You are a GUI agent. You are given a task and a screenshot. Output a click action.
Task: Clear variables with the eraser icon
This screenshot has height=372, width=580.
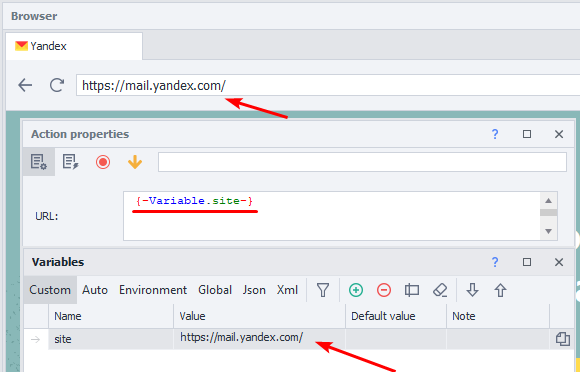(440, 290)
